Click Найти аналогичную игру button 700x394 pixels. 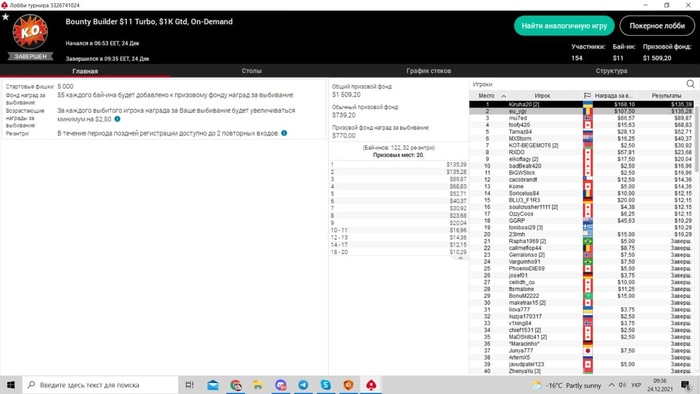pyautogui.click(x=564, y=26)
